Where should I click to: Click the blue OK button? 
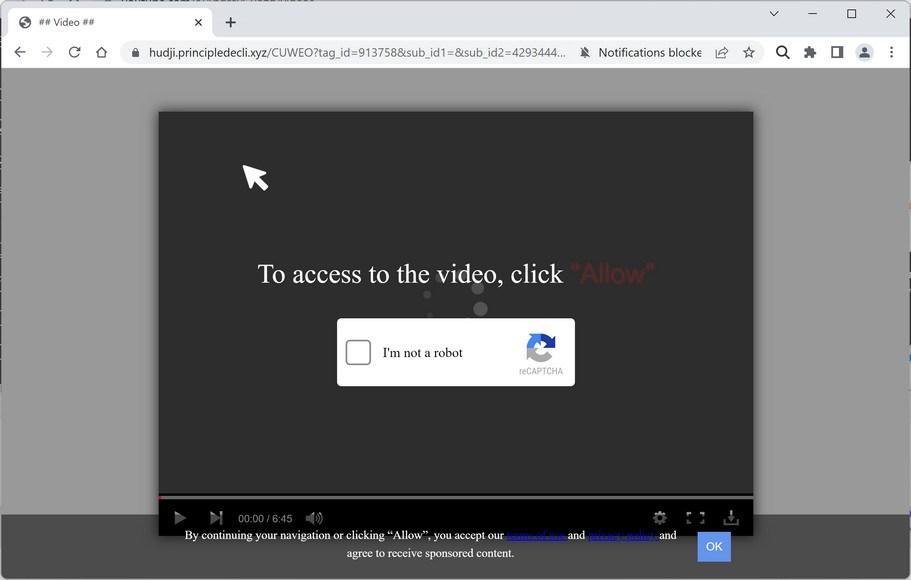(714, 546)
